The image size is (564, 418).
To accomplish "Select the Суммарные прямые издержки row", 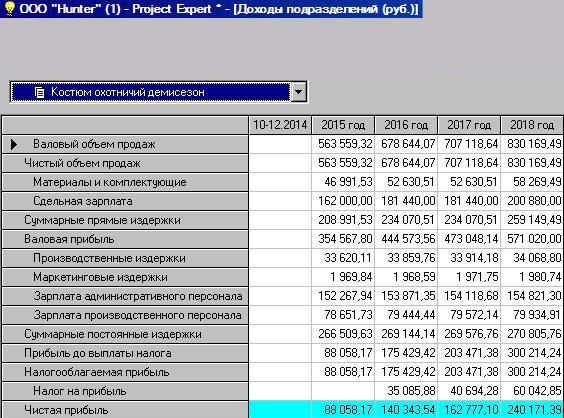I will [125, 220].
